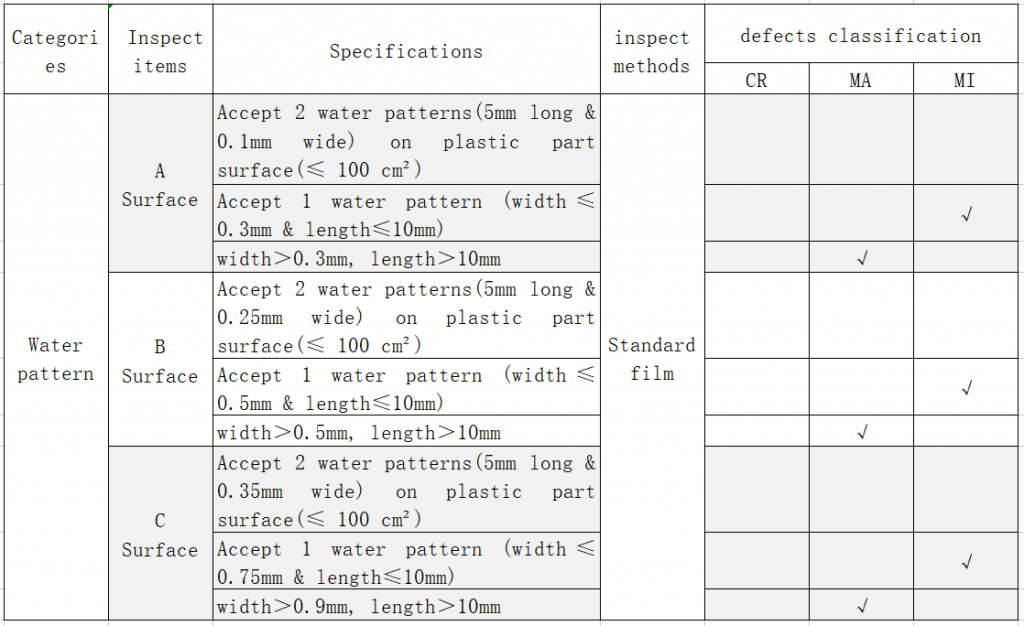Click MA checkmark in width>0.5mm row

[862, 431]
